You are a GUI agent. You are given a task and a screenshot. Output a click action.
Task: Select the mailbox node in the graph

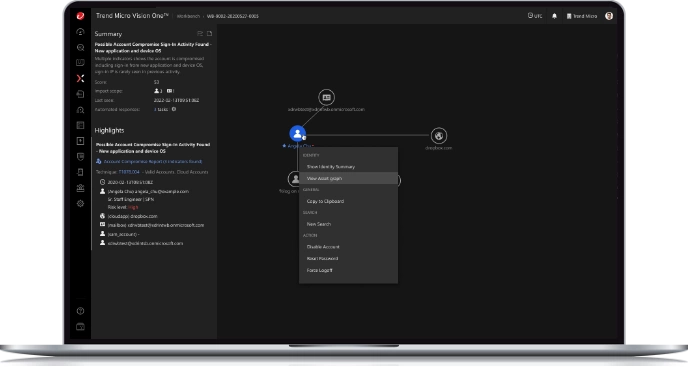click(326, 97)
